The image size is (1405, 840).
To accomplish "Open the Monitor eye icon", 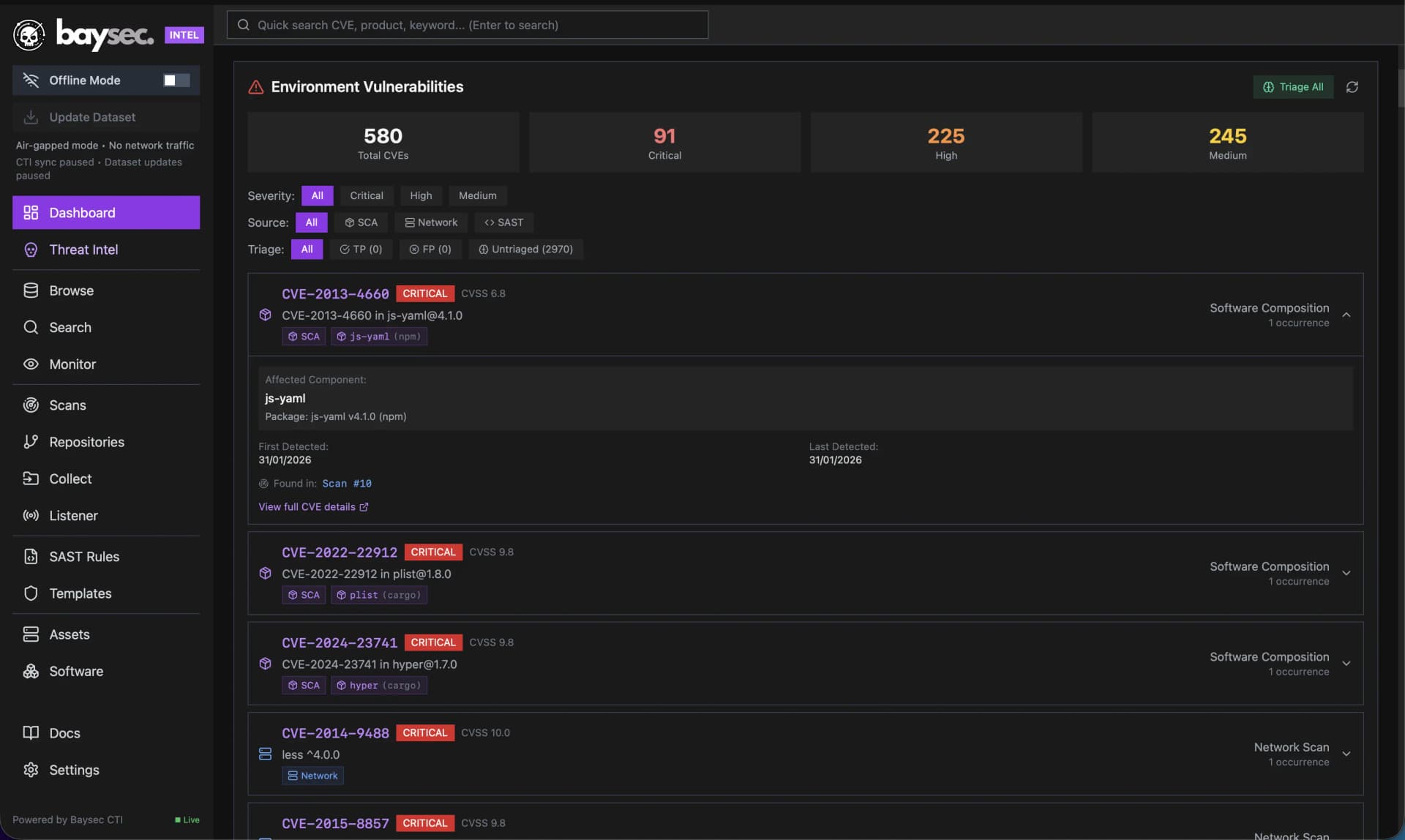I will pyautogui.click(x=31, y=364).
